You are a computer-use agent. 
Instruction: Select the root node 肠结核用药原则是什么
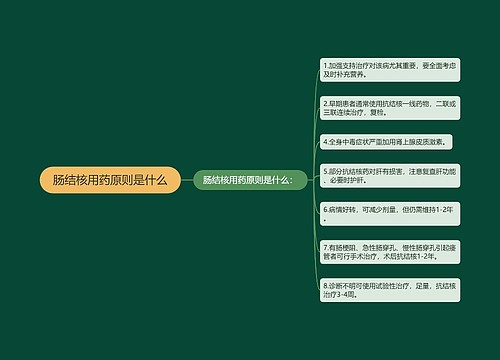[110, 180]
